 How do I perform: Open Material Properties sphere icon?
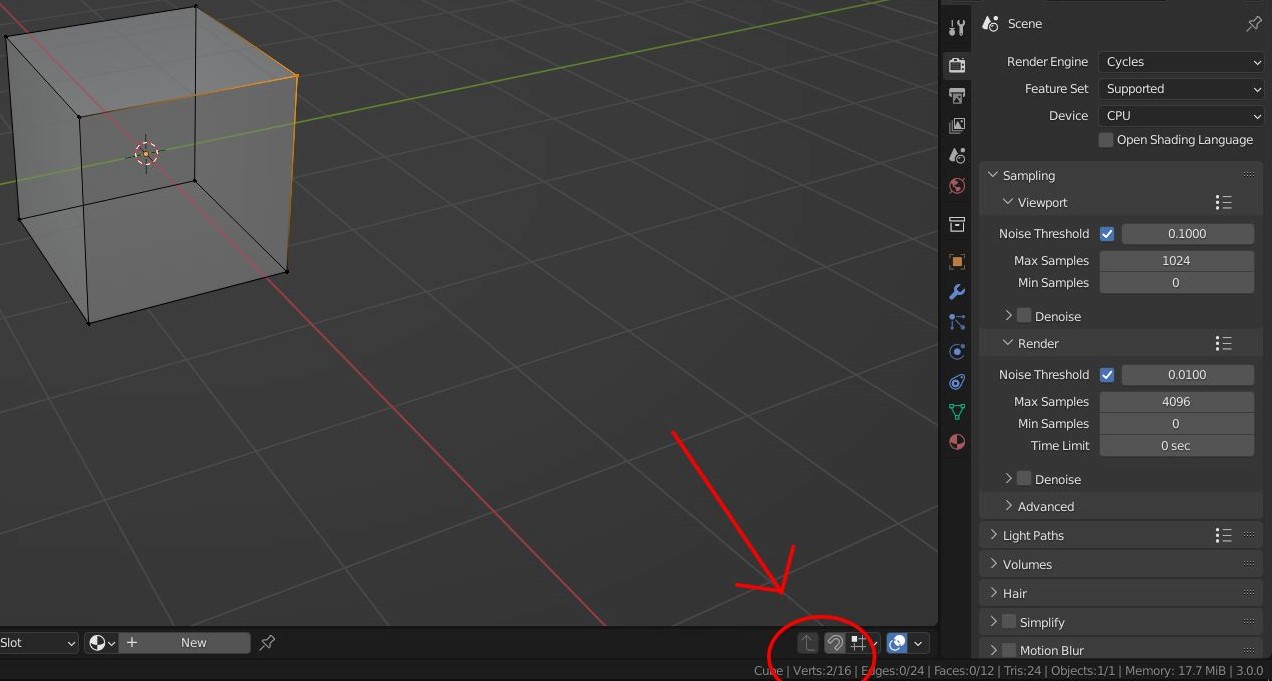[957, 441]
